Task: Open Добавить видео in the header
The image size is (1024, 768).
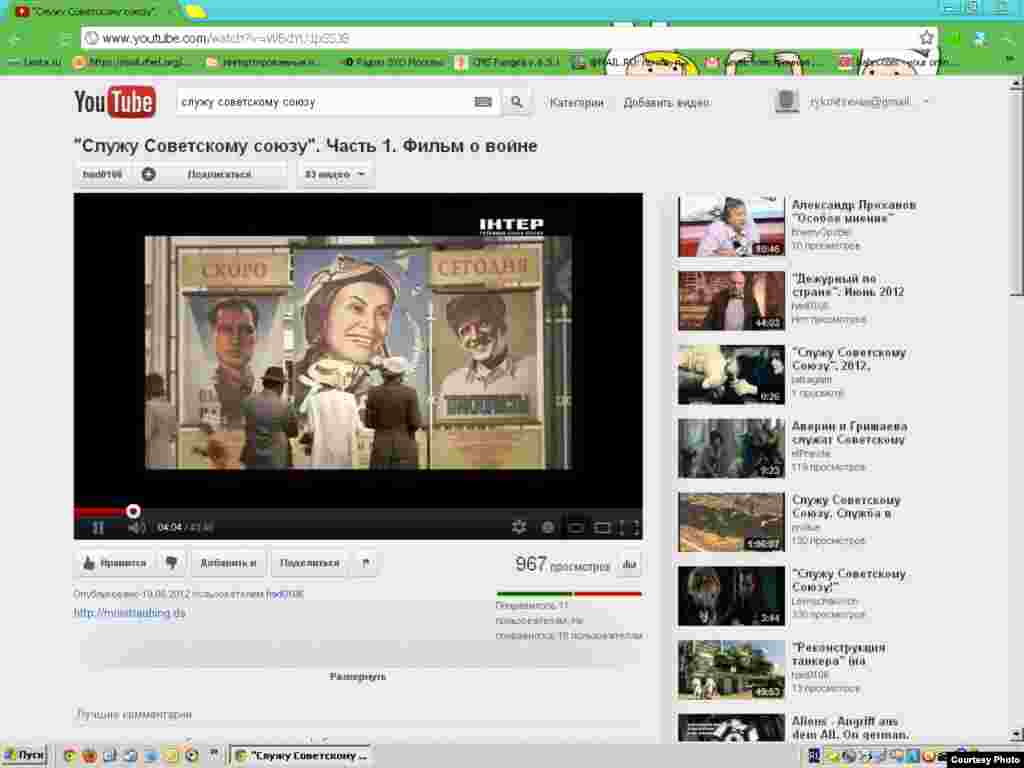Action: click(666, 103)
